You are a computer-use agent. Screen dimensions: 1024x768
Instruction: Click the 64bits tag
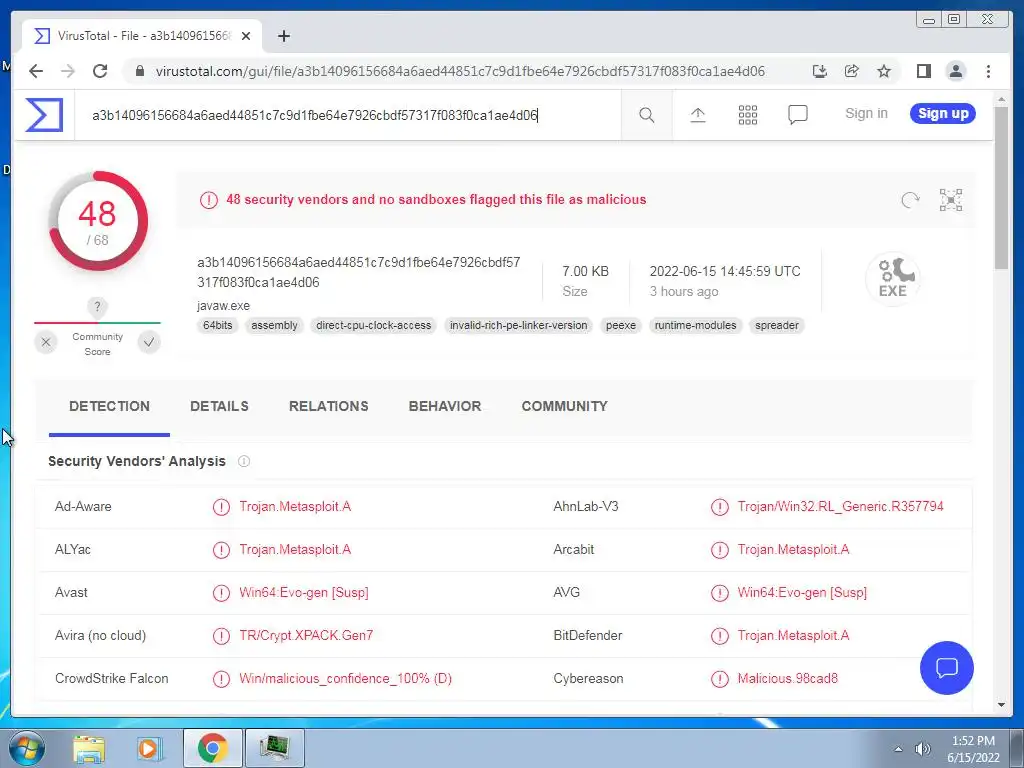coord(217,325)
